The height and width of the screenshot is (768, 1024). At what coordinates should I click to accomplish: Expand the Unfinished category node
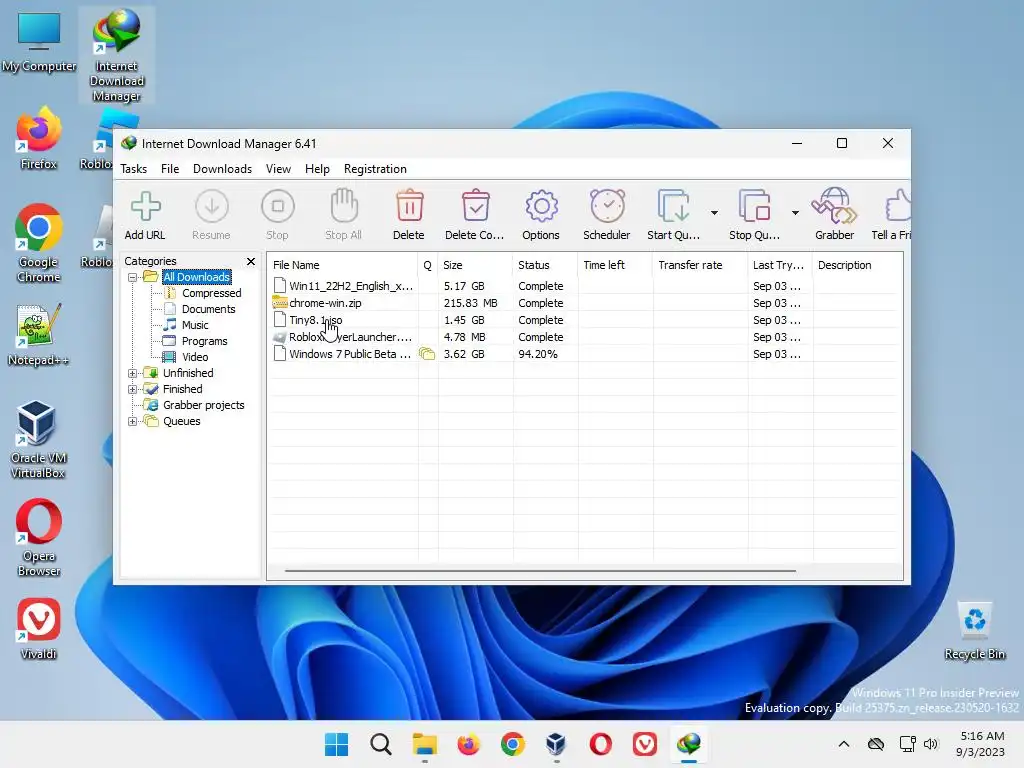tap(133, 374)
